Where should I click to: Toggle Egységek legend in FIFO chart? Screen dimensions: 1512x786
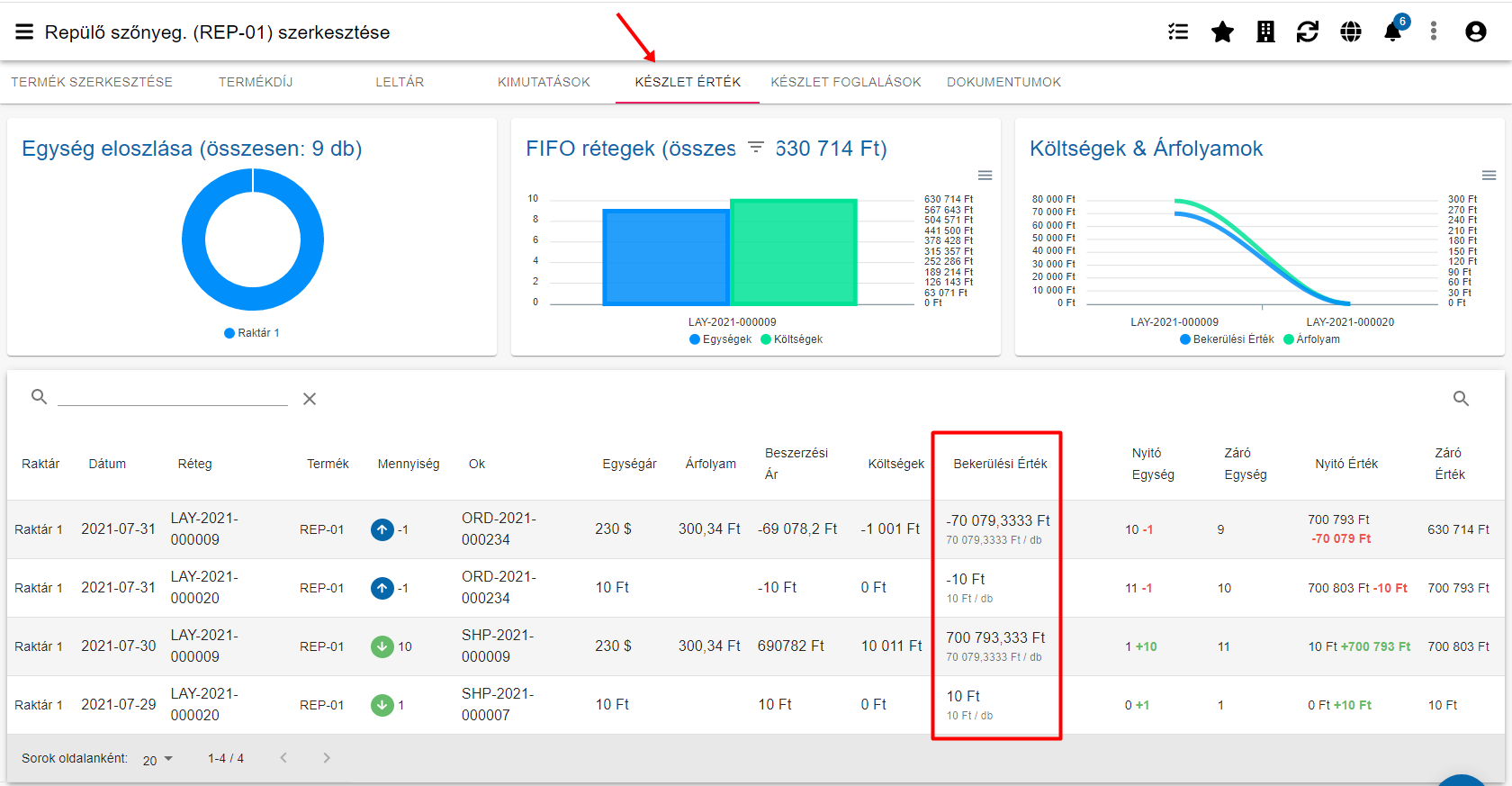[720, 339]
